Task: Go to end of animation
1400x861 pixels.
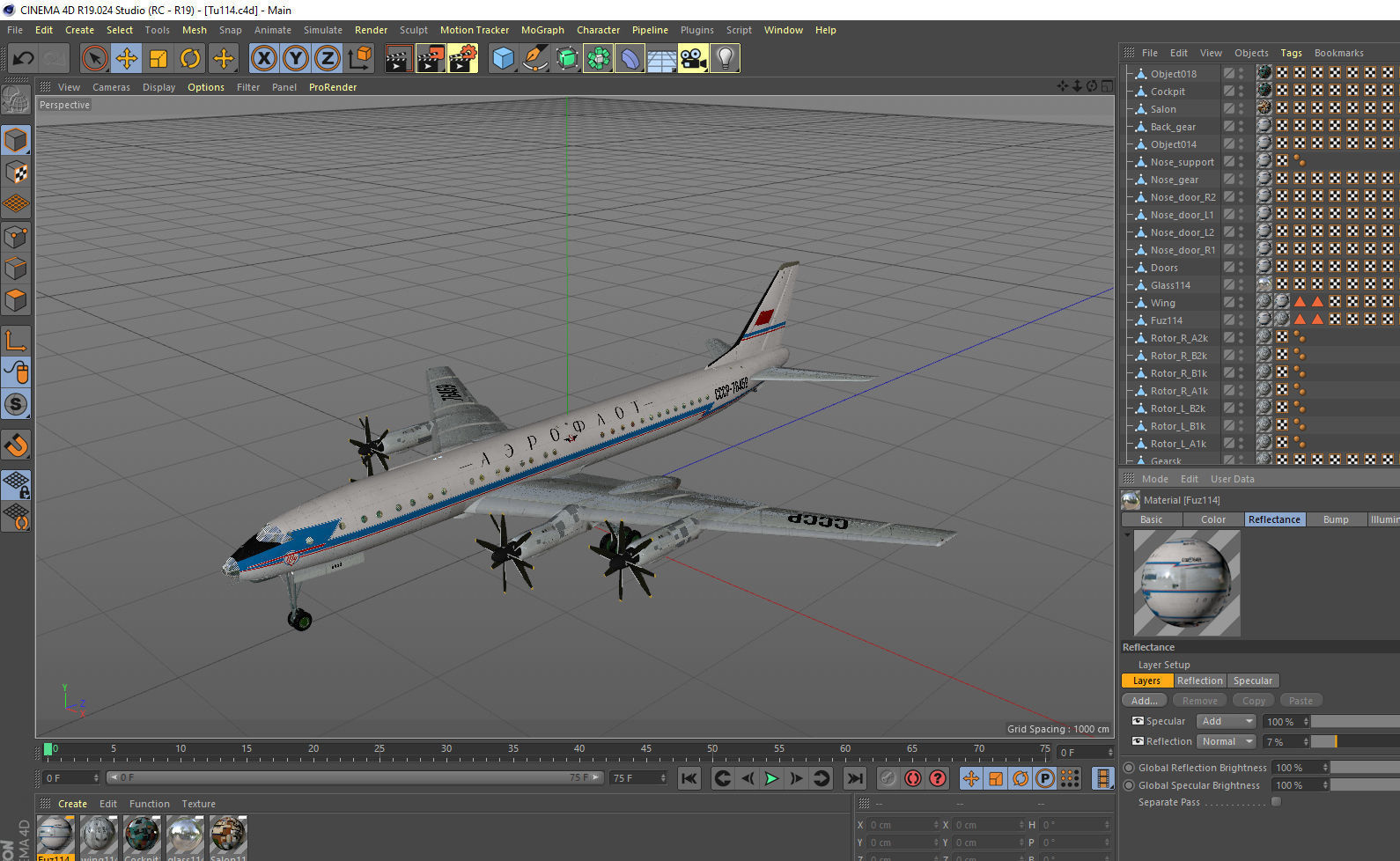Action: [x=854, y=778]
